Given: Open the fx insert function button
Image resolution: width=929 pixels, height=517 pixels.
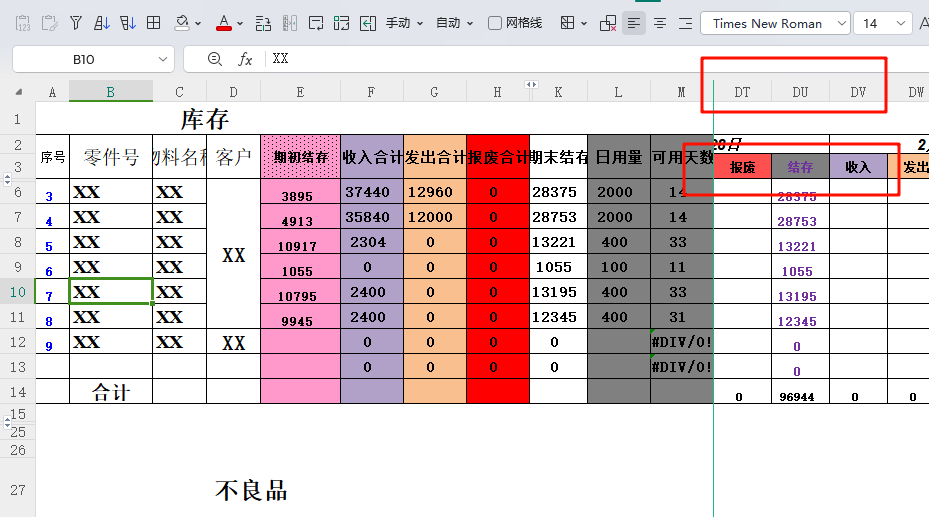Looking at the screenshot, I should [245, 59].
